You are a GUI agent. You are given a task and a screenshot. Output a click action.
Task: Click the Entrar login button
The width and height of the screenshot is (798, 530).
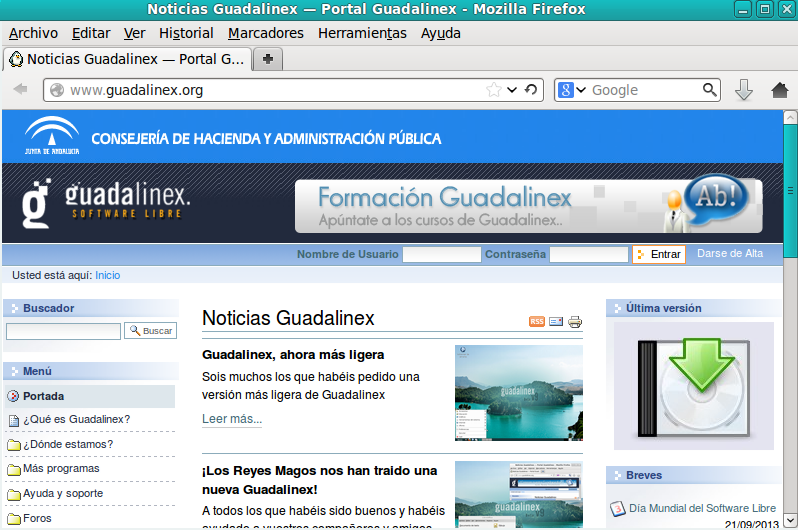point(659,254)
